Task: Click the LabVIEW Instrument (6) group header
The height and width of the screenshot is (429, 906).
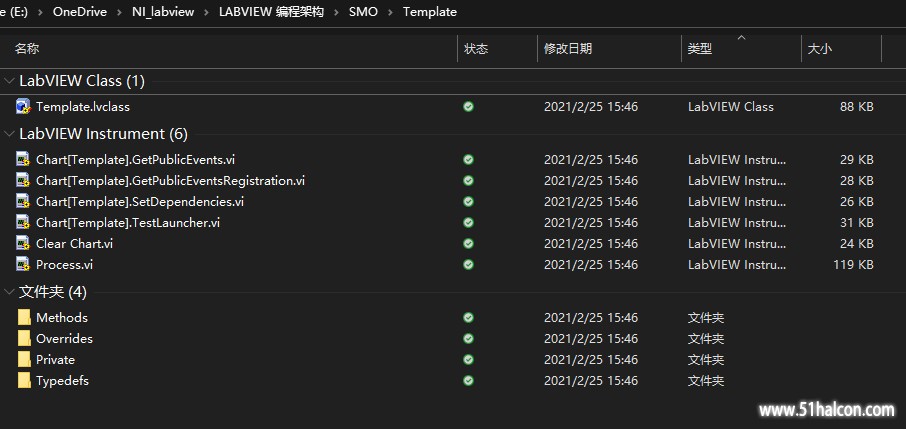Action: [103, 134]
